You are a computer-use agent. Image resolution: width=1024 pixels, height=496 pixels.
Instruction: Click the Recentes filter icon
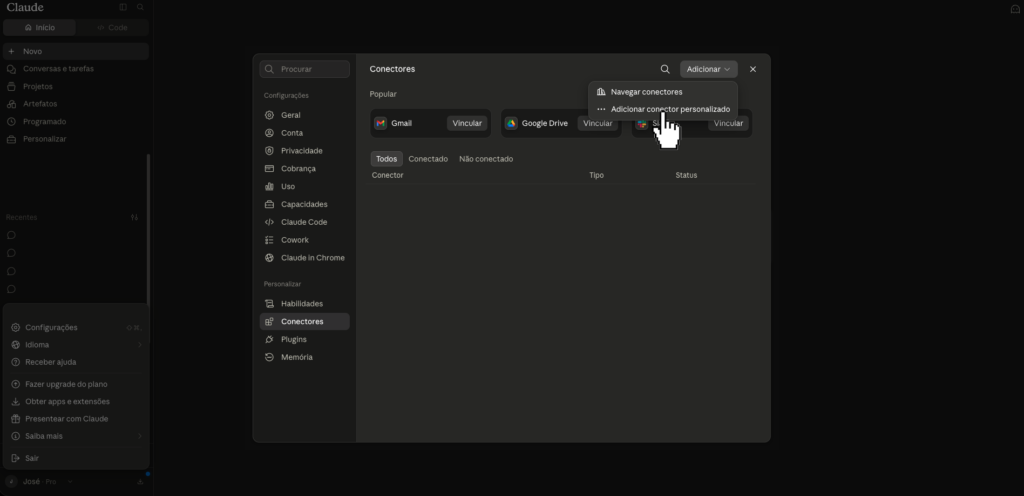pos(135,217)
